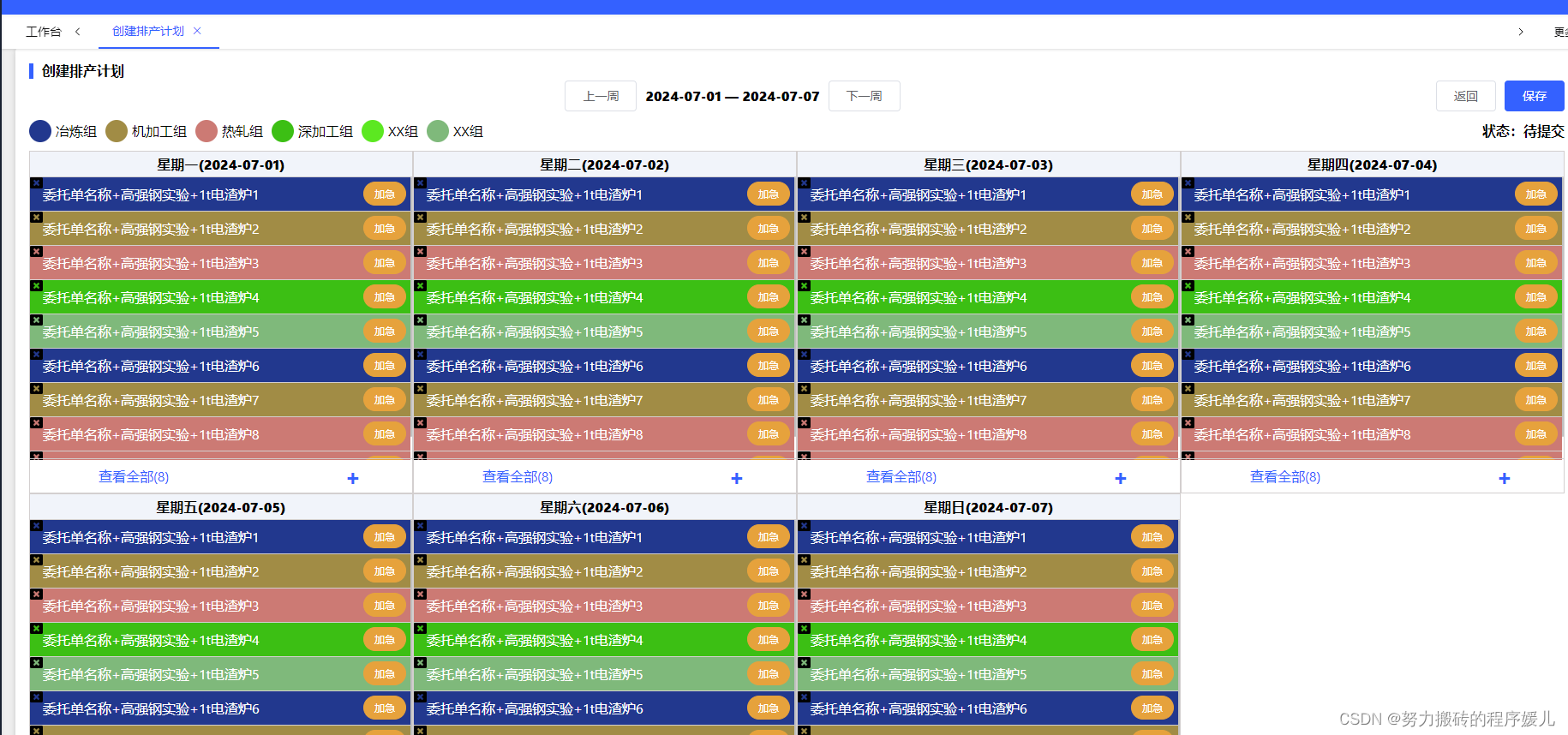Remove Monday's 1t电渣炉8 order with its X icon
The width and height of the screenshot is (1568, 735).
36,422
